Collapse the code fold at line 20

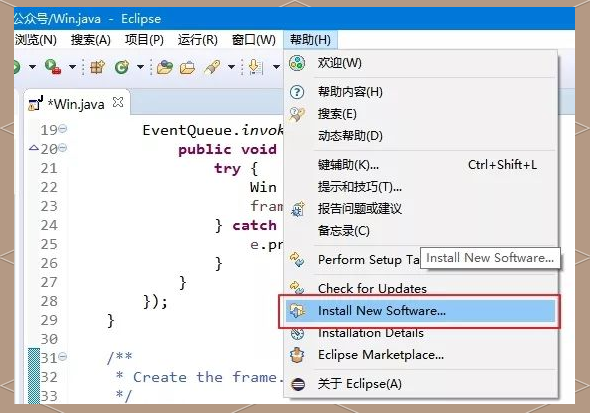tap(63, 147)
